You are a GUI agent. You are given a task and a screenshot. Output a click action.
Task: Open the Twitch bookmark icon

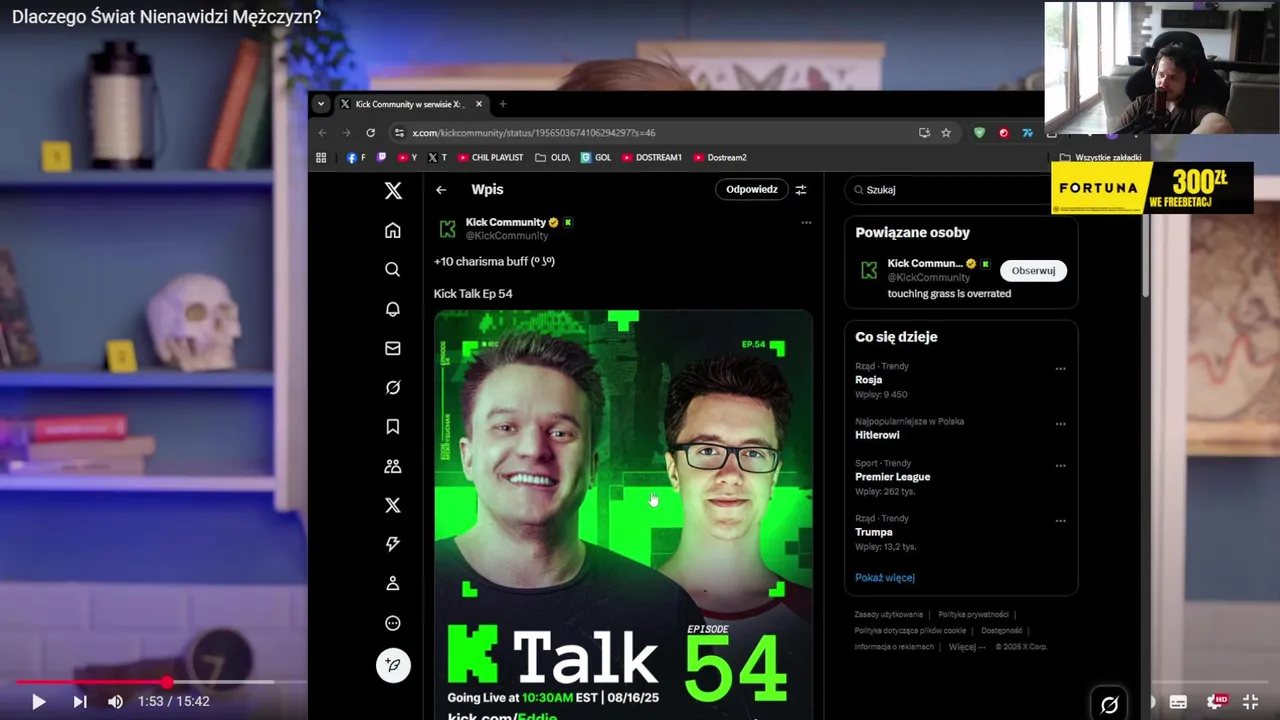click(381, 157)
